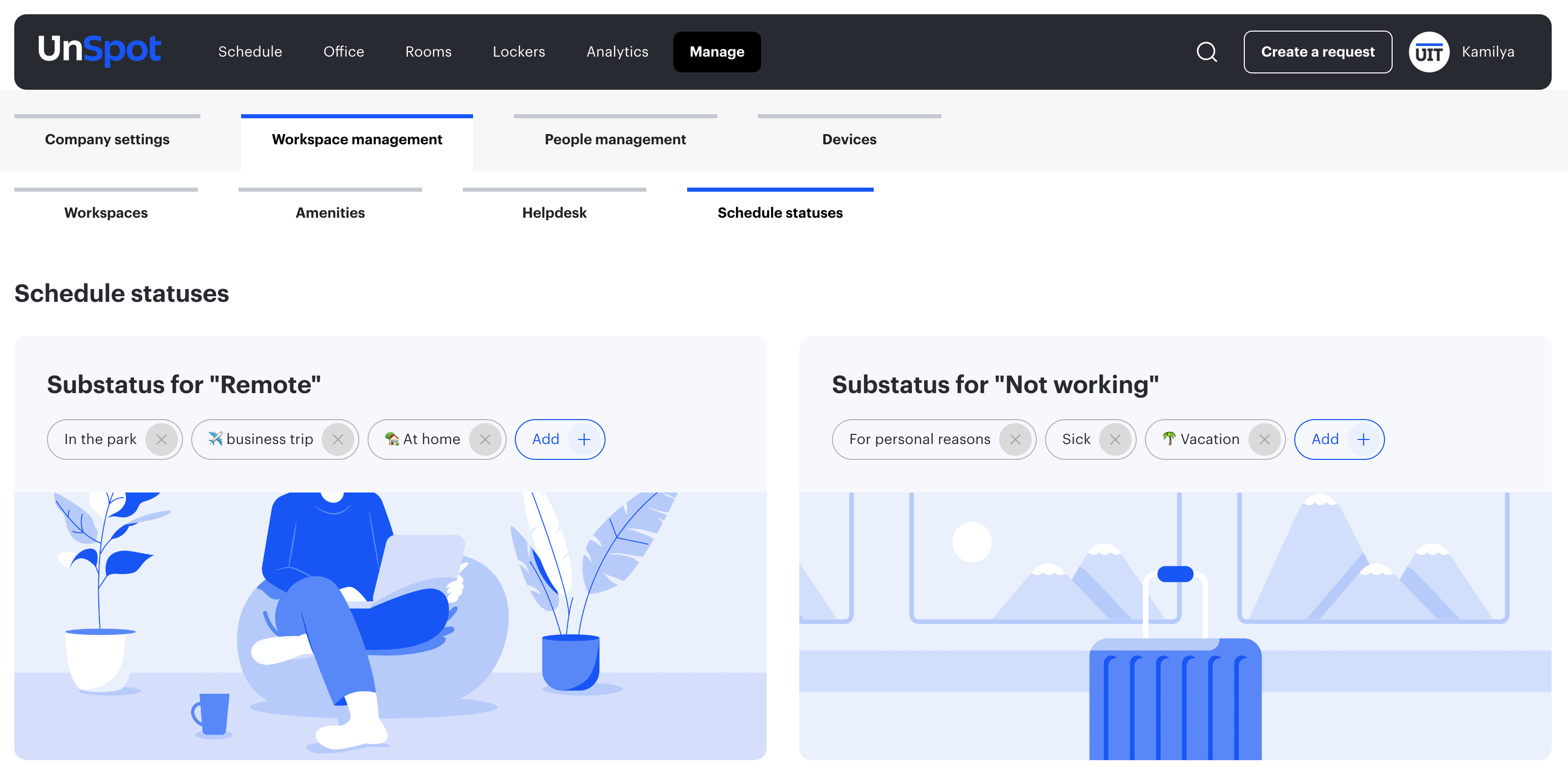
Task: Open the search magnifier icon
Action: [x=1207, y=52]
